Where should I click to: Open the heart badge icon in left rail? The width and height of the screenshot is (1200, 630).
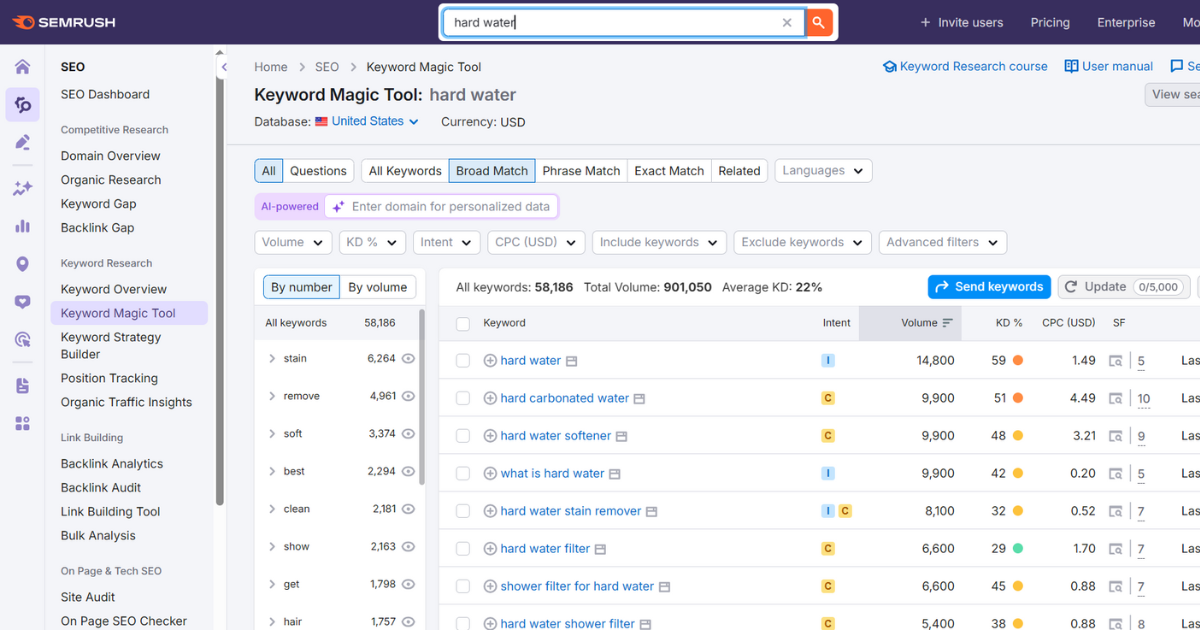coord(22,302)
